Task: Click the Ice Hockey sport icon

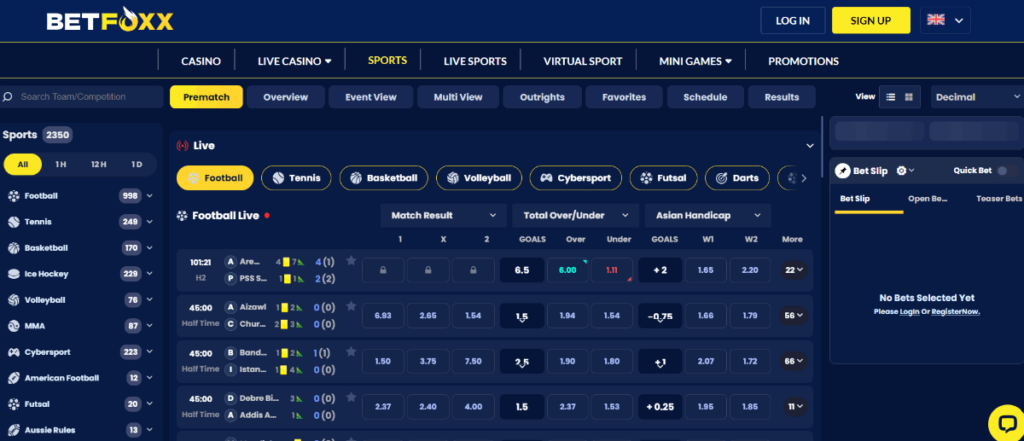Action: [x=13, y=274]
